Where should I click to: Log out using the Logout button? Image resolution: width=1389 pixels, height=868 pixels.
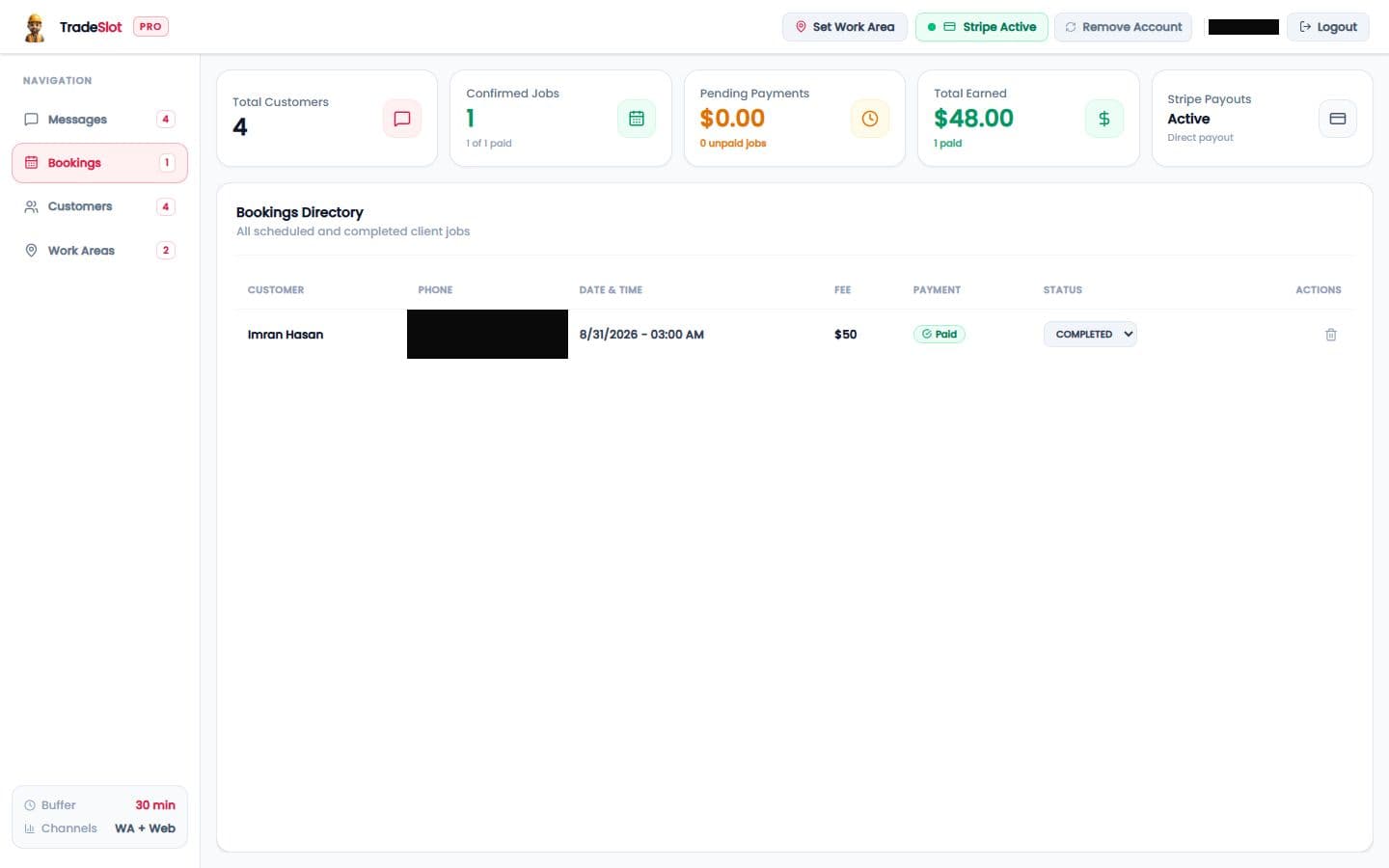1328,27
